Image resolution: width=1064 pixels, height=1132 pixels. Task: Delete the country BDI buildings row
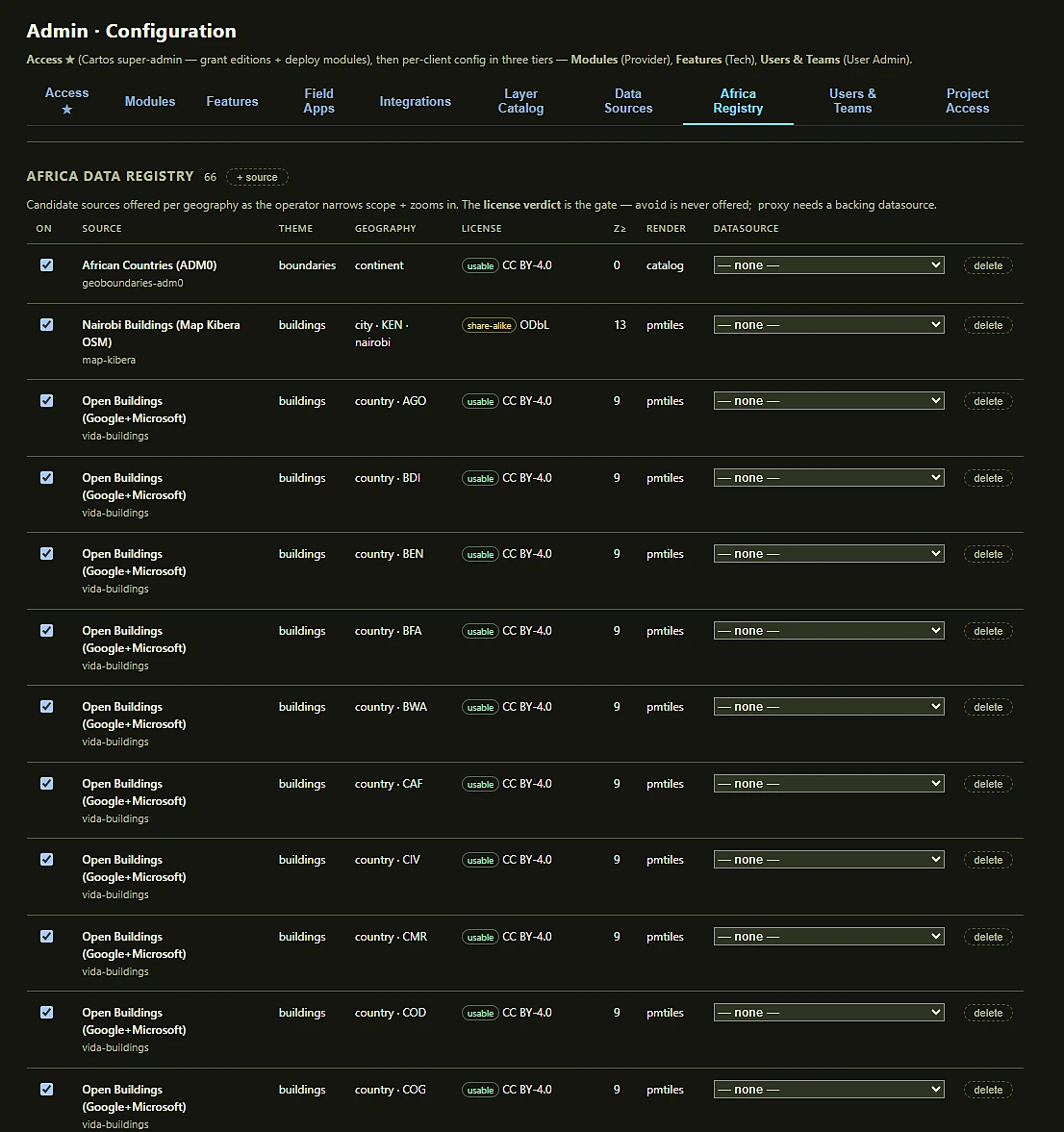tap(987, 479)
